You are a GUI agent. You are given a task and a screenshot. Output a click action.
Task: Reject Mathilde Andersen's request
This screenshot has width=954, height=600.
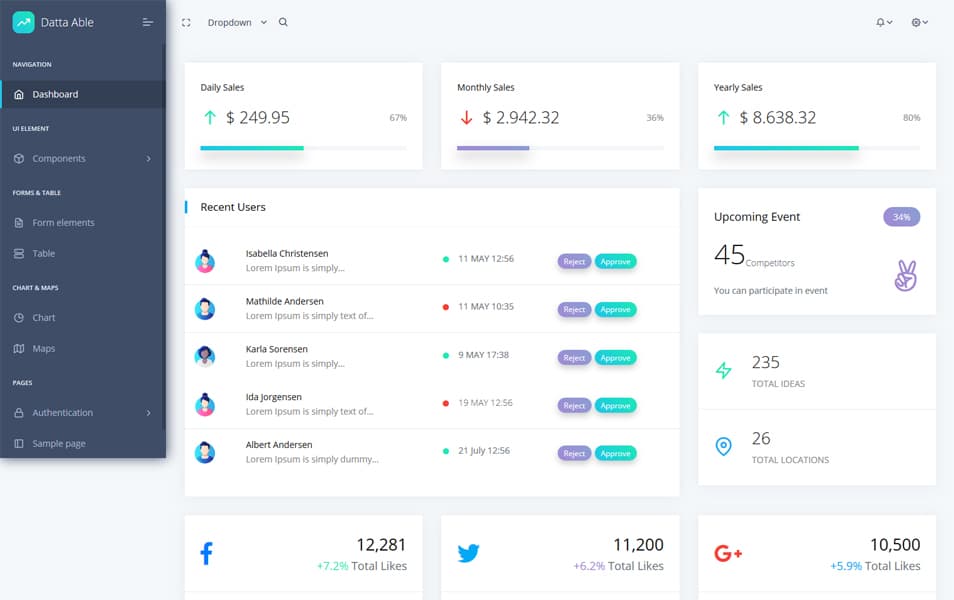click(x=574, y=309)
